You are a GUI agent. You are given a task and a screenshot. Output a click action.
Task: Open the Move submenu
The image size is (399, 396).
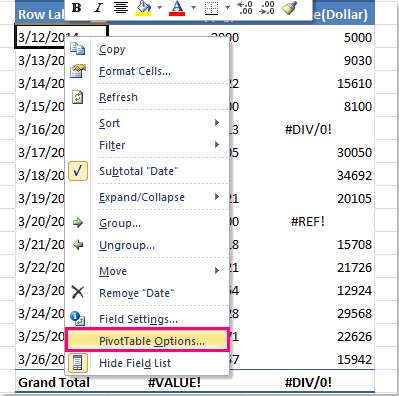(x=113, y=271)
